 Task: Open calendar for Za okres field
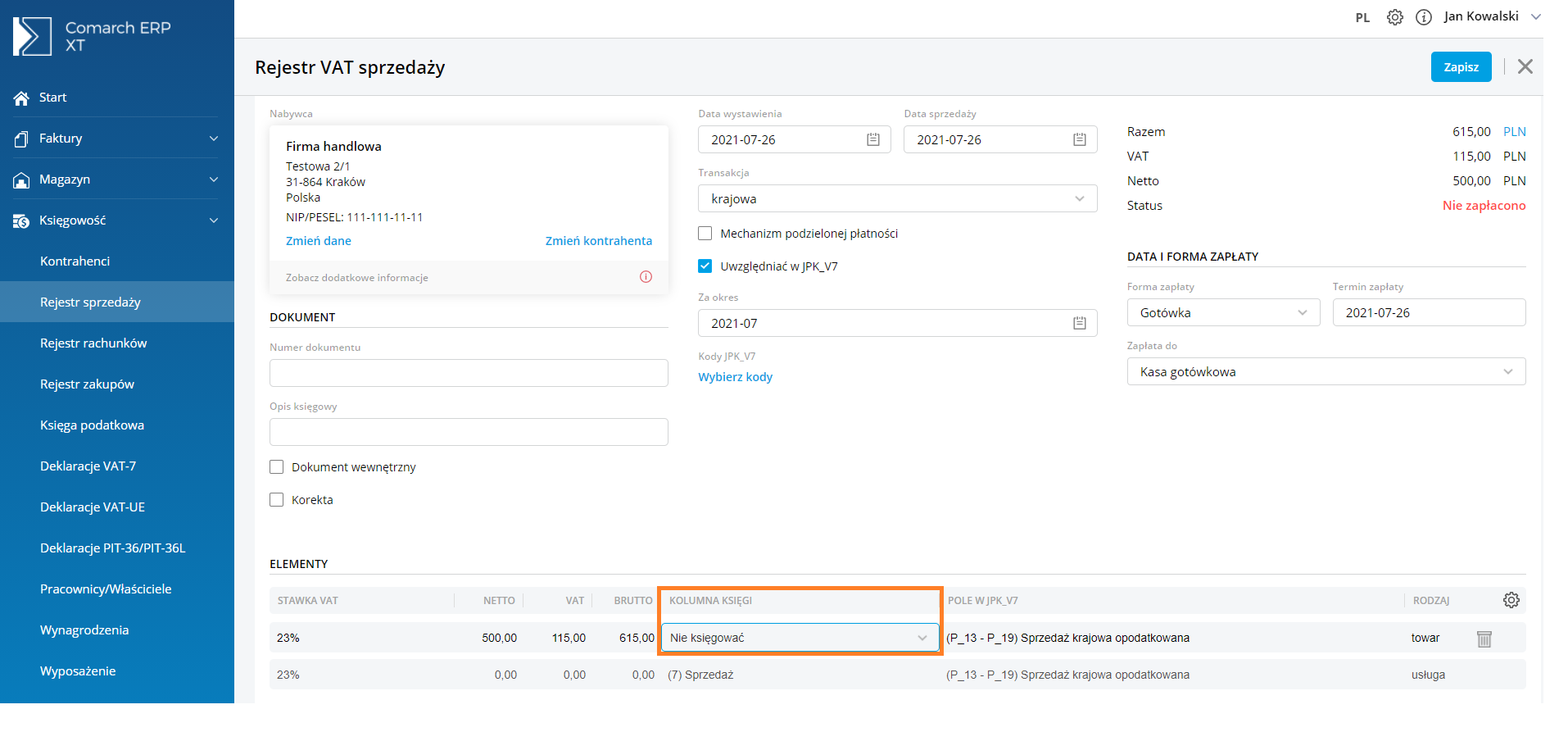click(1080, 324)
